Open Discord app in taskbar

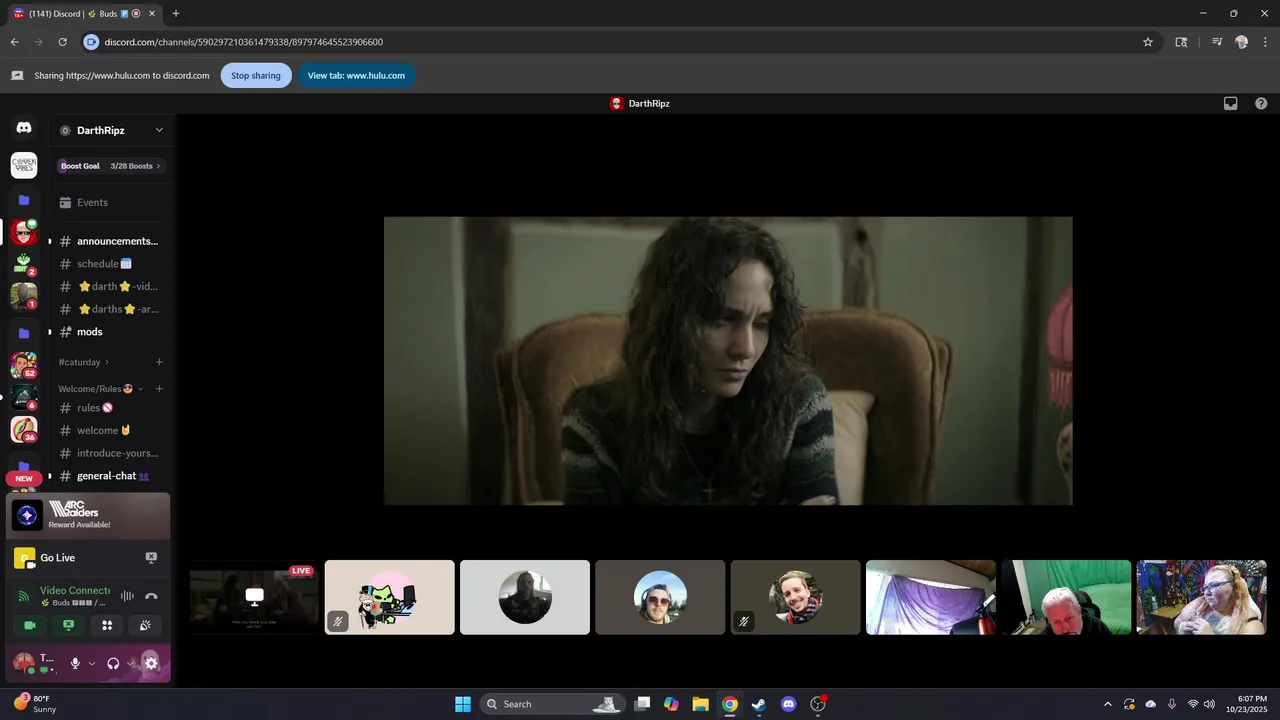(788, 704)
